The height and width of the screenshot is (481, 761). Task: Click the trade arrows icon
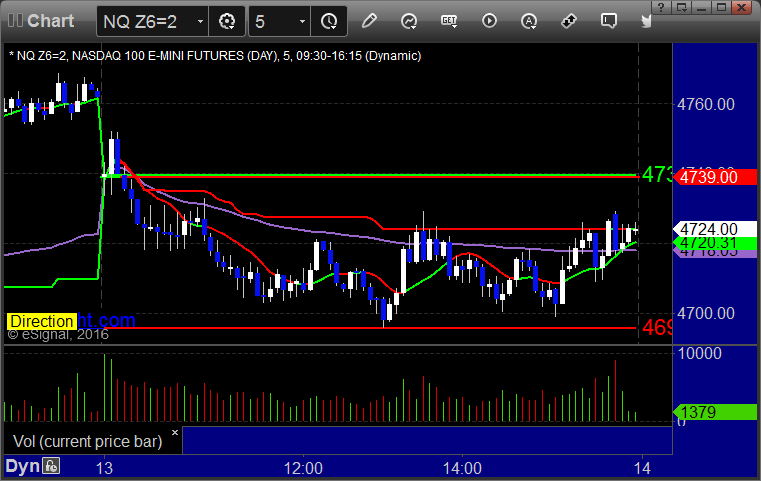pos(568,21)
